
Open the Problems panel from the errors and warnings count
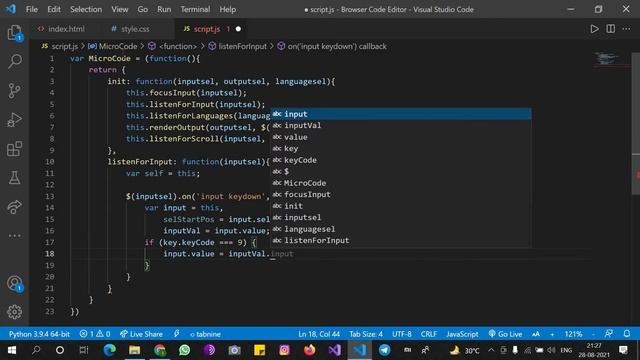click(x=95, y=334)
